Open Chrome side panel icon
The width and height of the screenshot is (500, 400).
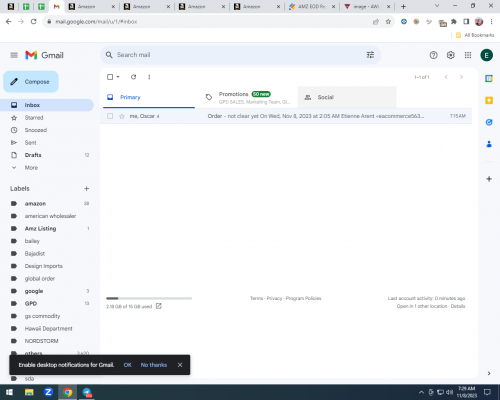pyautogui.click(x=466, y=22)
